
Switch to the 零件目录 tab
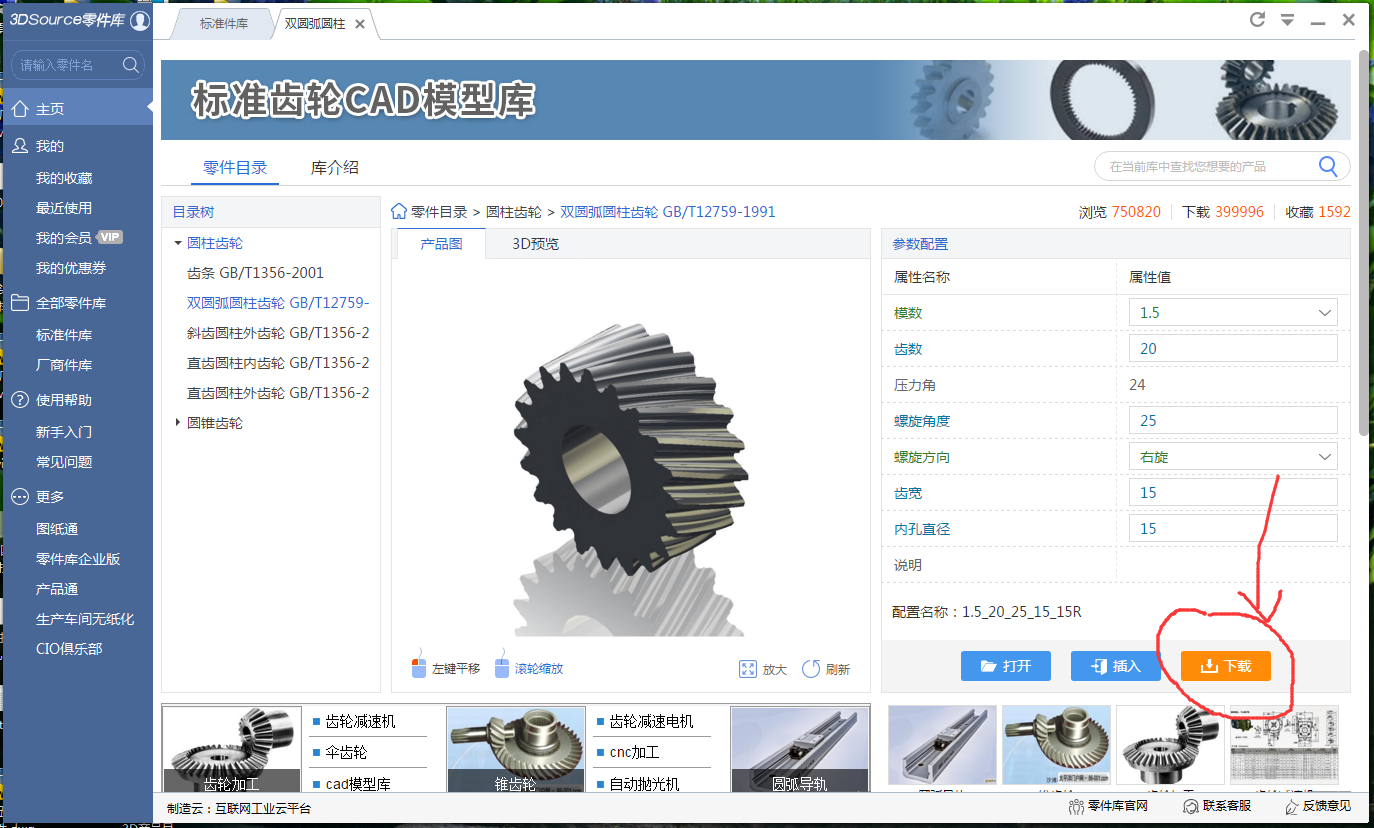click(x=235, y=168)
